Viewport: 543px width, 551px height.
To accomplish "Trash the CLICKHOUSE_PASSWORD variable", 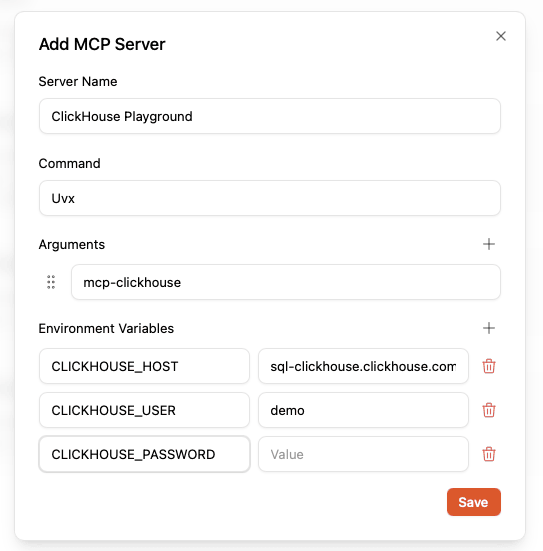I will click(489, 454).
